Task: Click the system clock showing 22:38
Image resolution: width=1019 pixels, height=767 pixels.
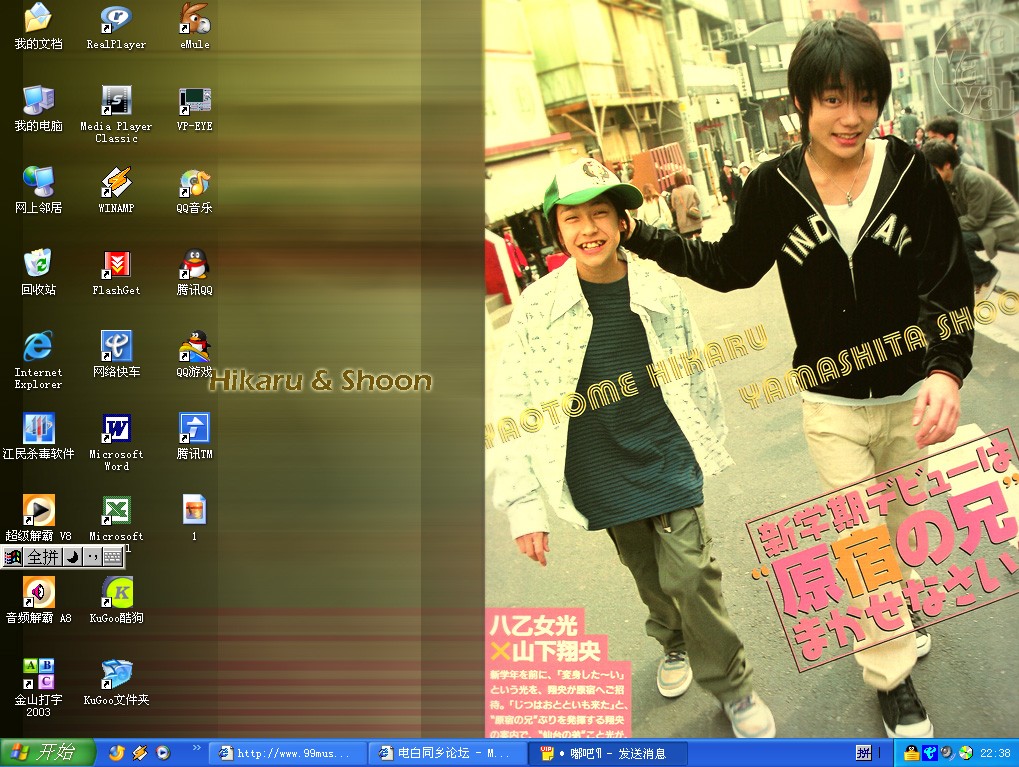Action: pos(995,753)
